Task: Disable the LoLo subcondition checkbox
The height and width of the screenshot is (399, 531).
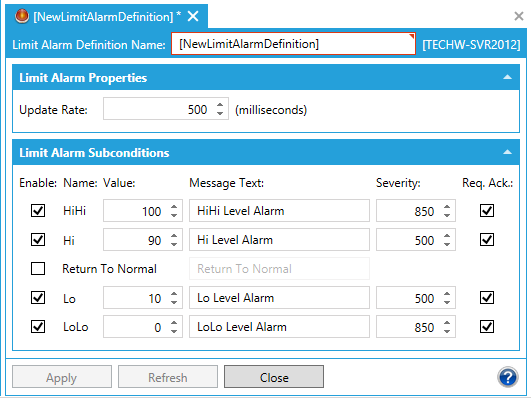Action: [38, 327]
